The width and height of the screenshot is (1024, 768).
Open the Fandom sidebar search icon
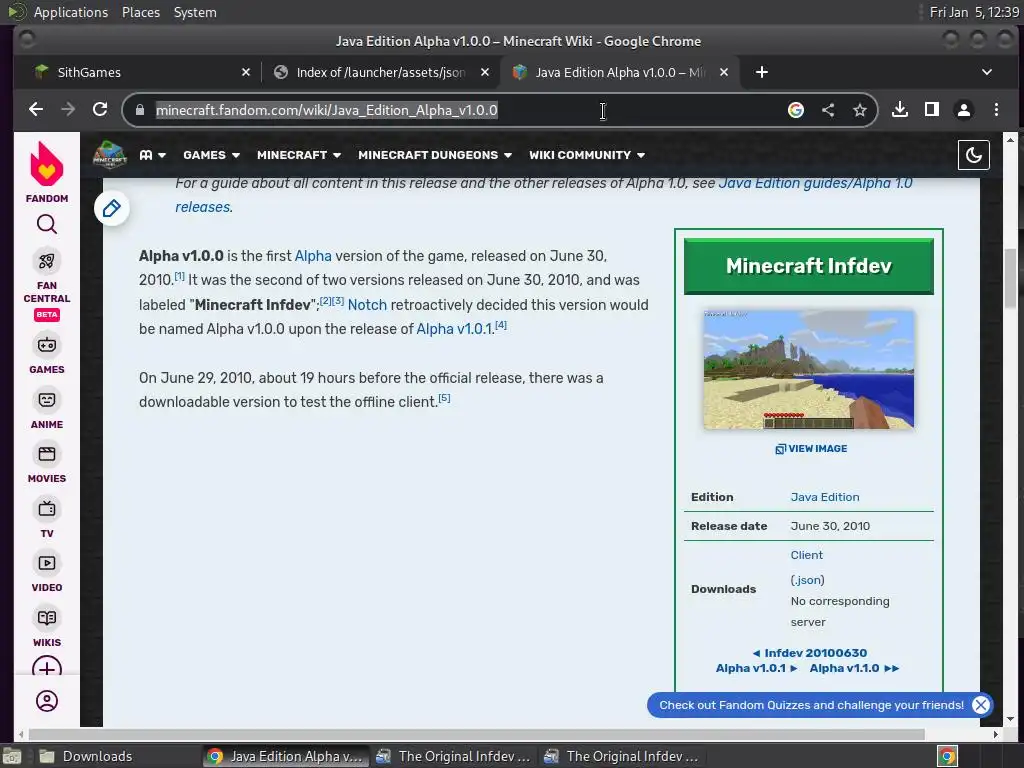click(x=46, y=225)
